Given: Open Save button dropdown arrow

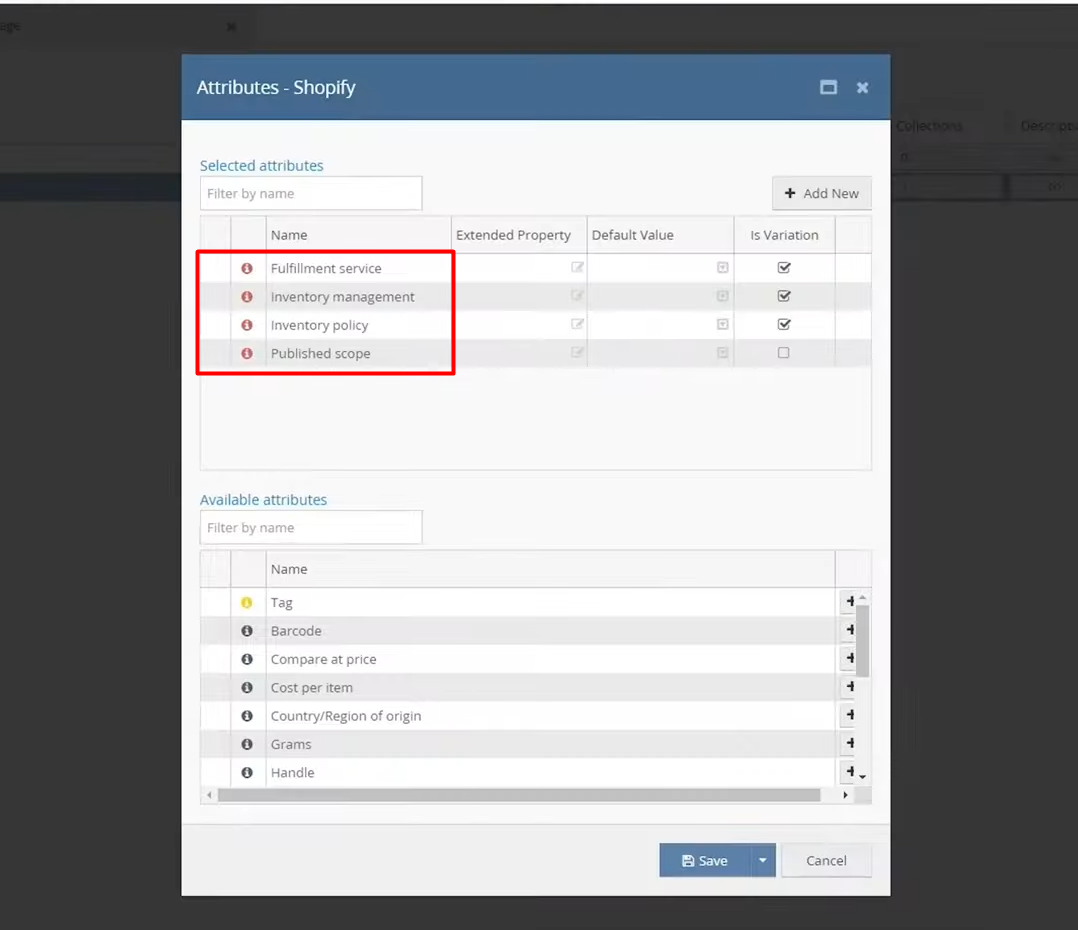Looking at the screenshot, I should [763, 861].
